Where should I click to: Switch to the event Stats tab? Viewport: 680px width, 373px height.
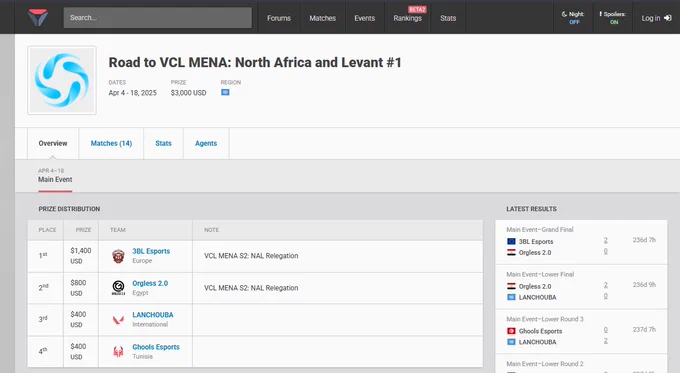coord(163,144)
